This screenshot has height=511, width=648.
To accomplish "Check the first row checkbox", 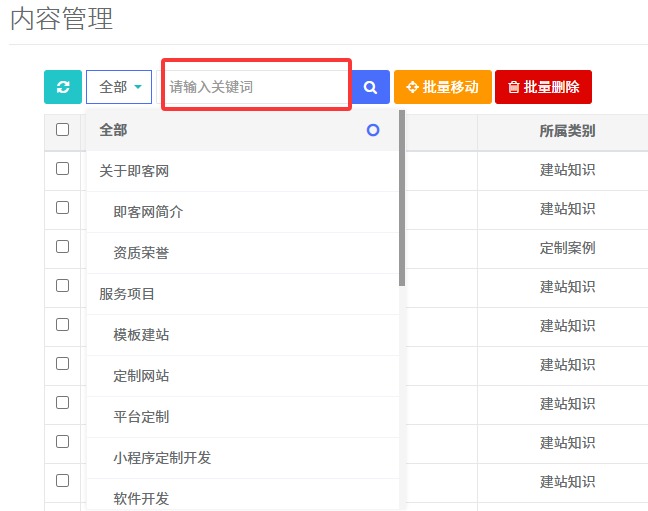I will coord(63,169).
